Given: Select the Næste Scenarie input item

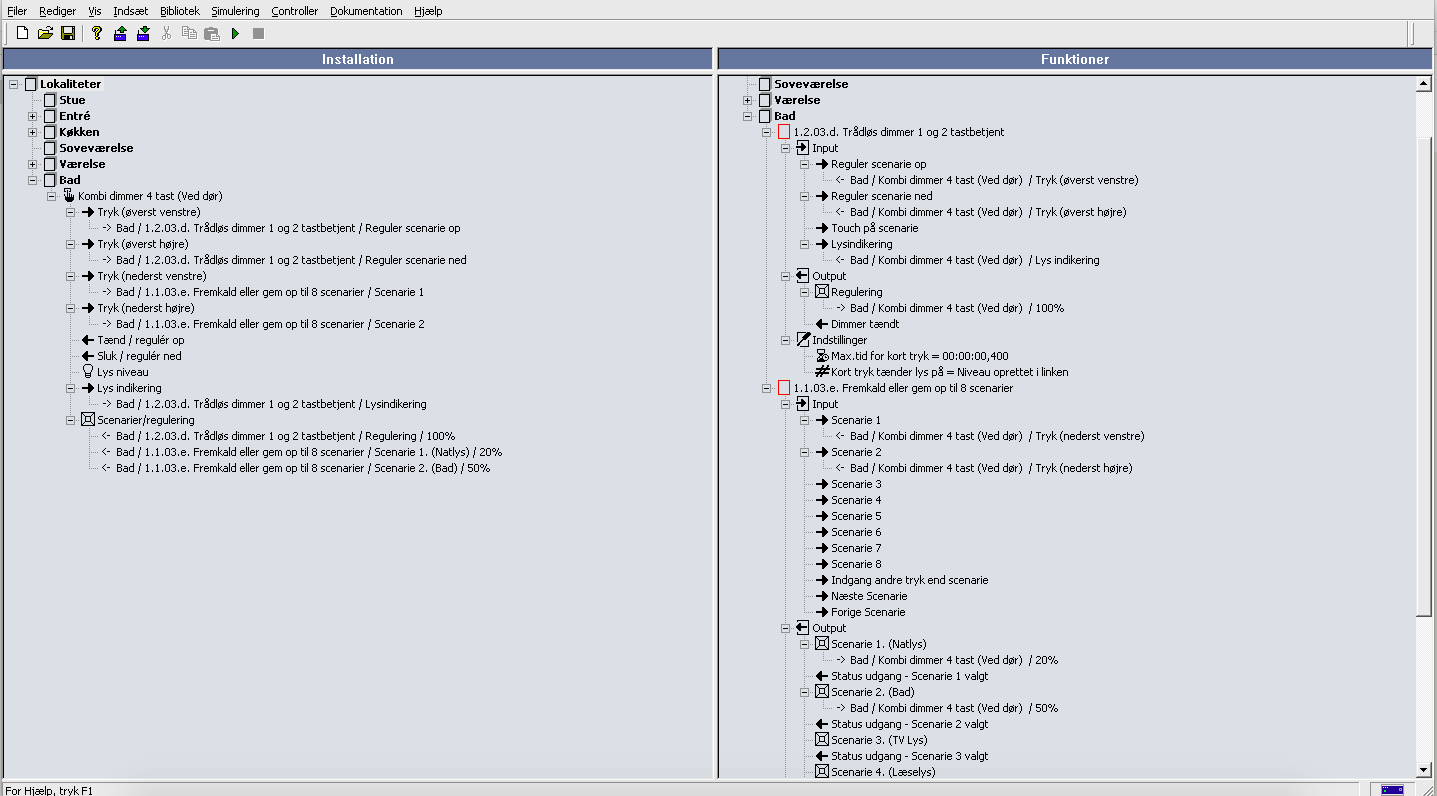Looking at the screenshot, I should click(x=869, y=596).
